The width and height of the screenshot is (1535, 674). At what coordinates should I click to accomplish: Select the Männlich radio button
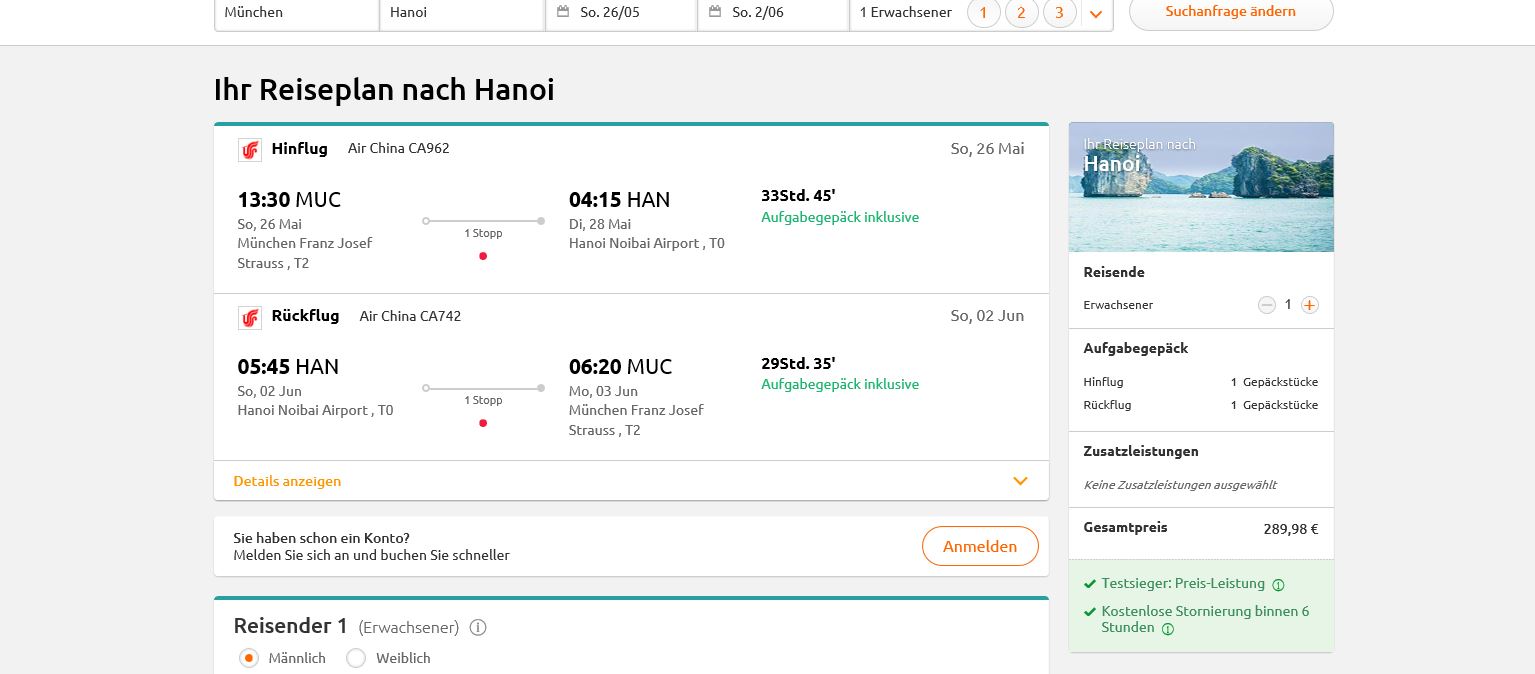point(249,658)
